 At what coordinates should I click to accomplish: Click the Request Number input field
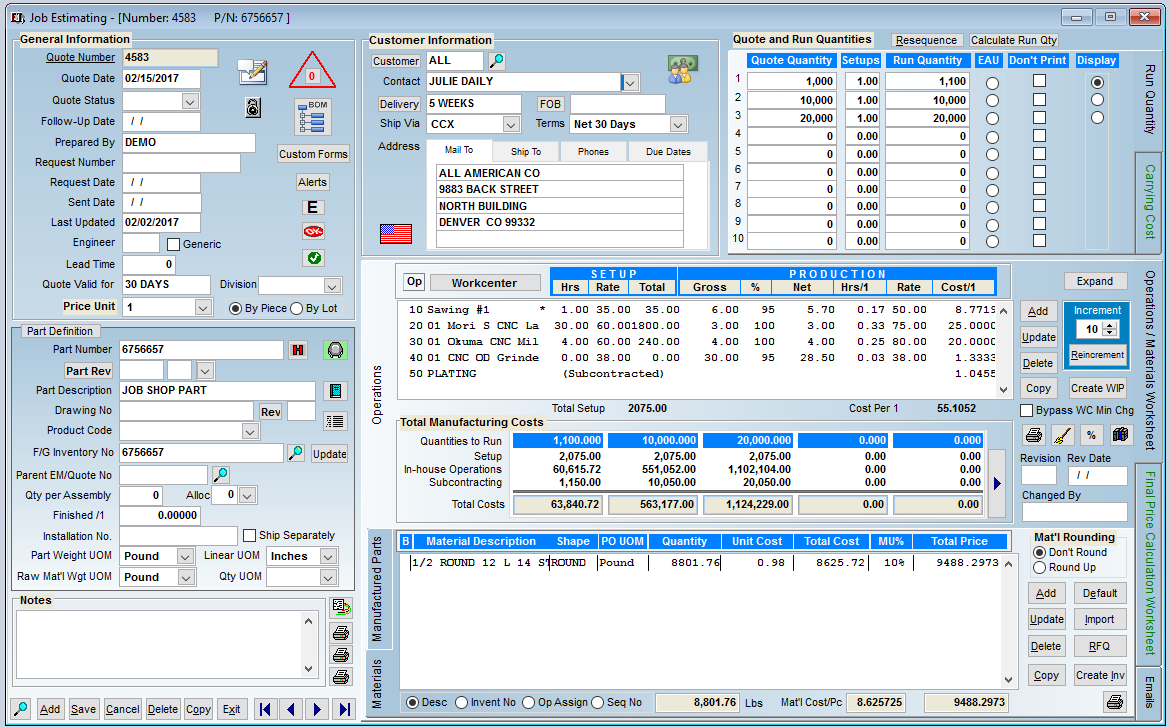click(x=181, y=163)
